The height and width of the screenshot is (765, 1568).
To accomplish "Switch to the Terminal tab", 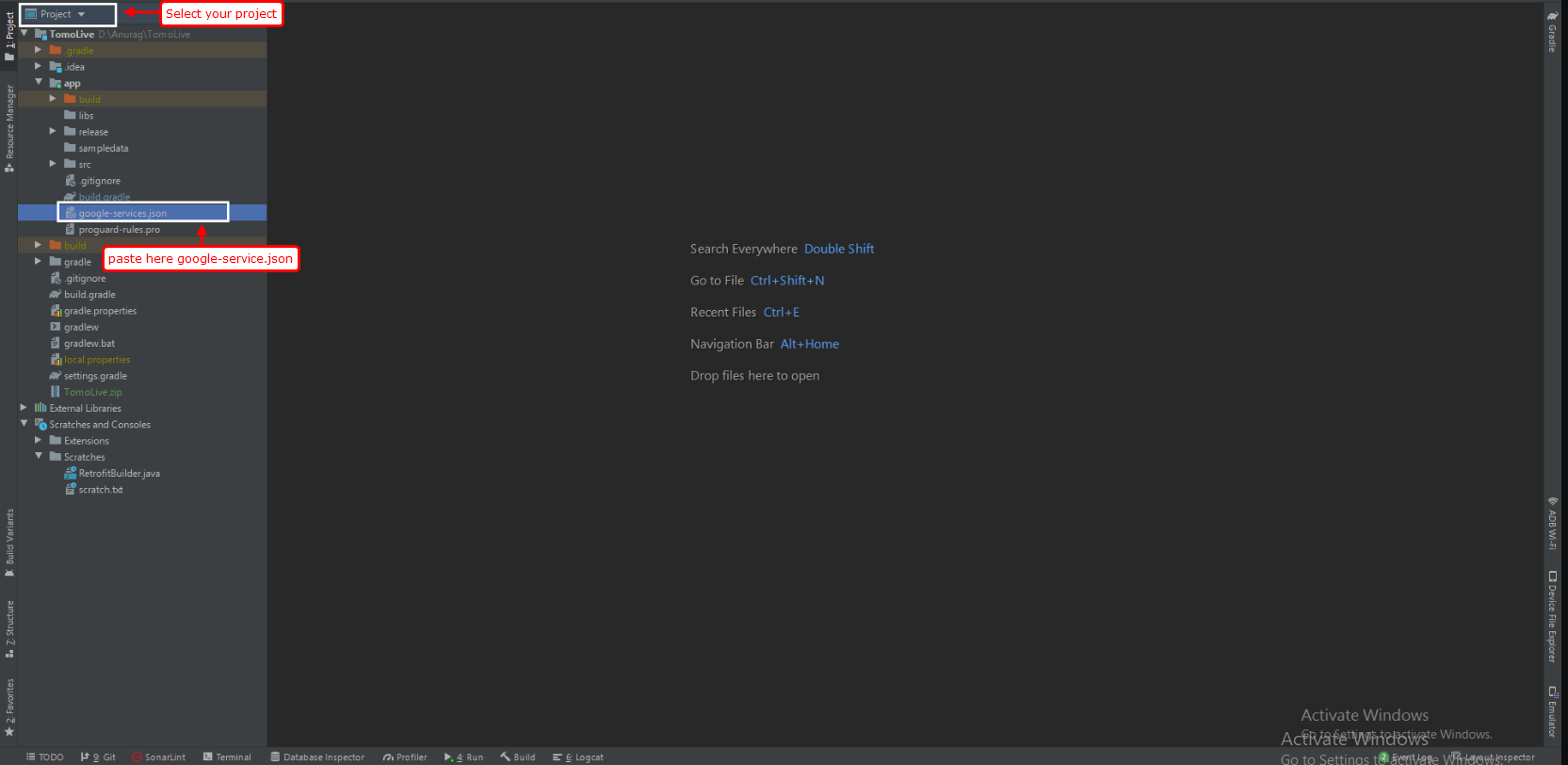I will (x=227, y=757).
